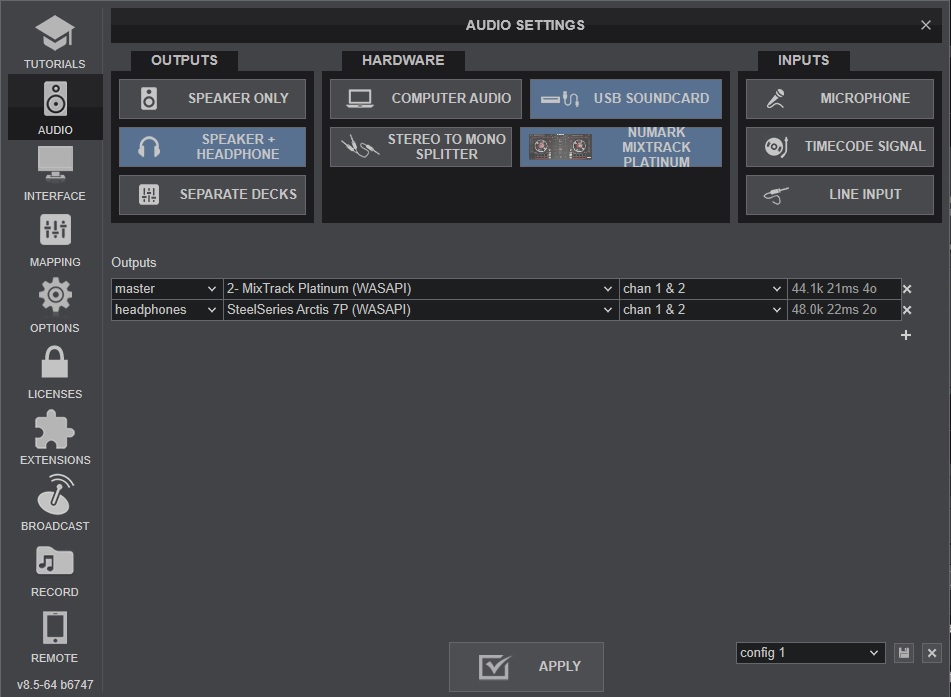Open the Interface settings section

tap(55, 173)
